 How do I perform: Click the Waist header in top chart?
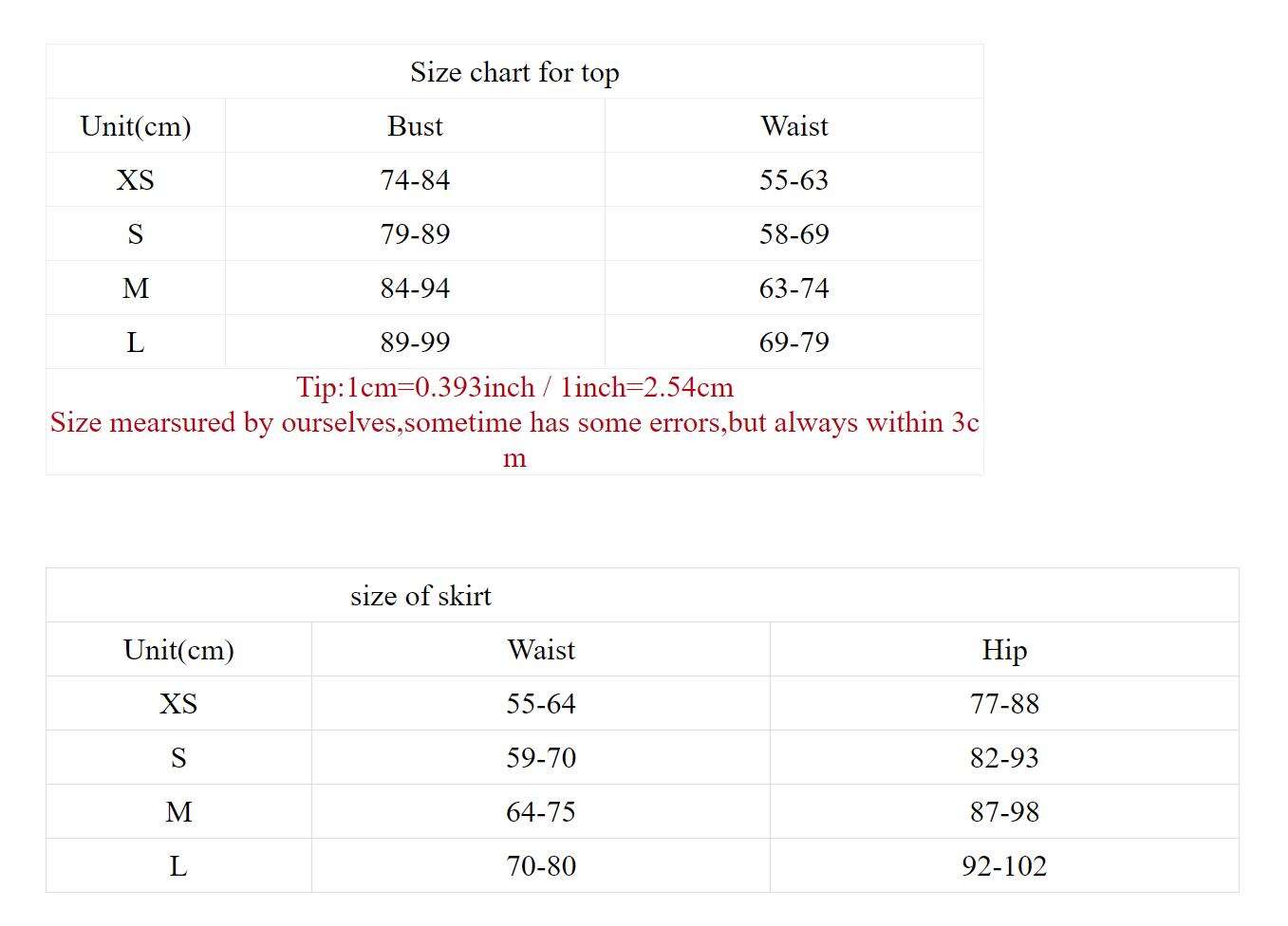[x=794, y=126]
